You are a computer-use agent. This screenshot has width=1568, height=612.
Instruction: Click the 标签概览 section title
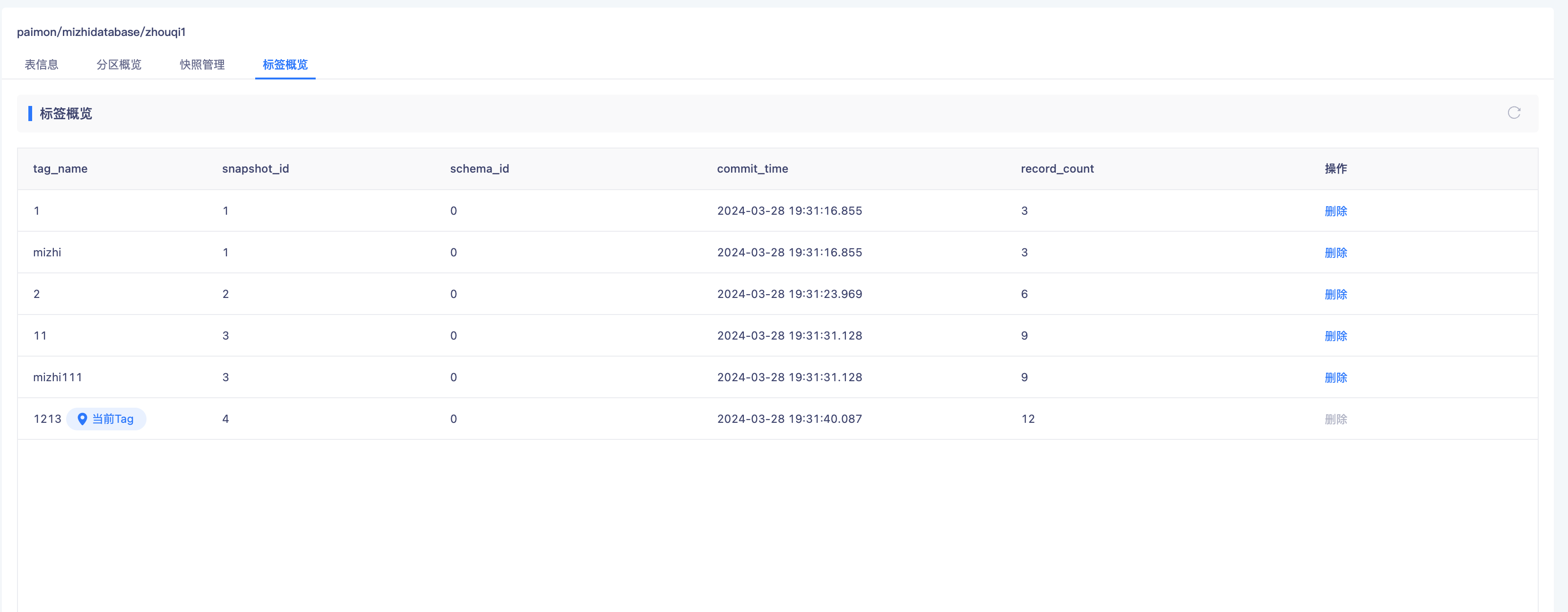[x=66, y=113]
